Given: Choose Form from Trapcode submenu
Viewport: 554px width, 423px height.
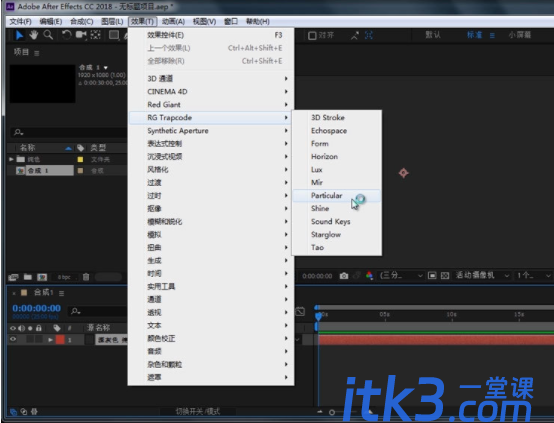Looking at the screenshot, I should (336, 143).
